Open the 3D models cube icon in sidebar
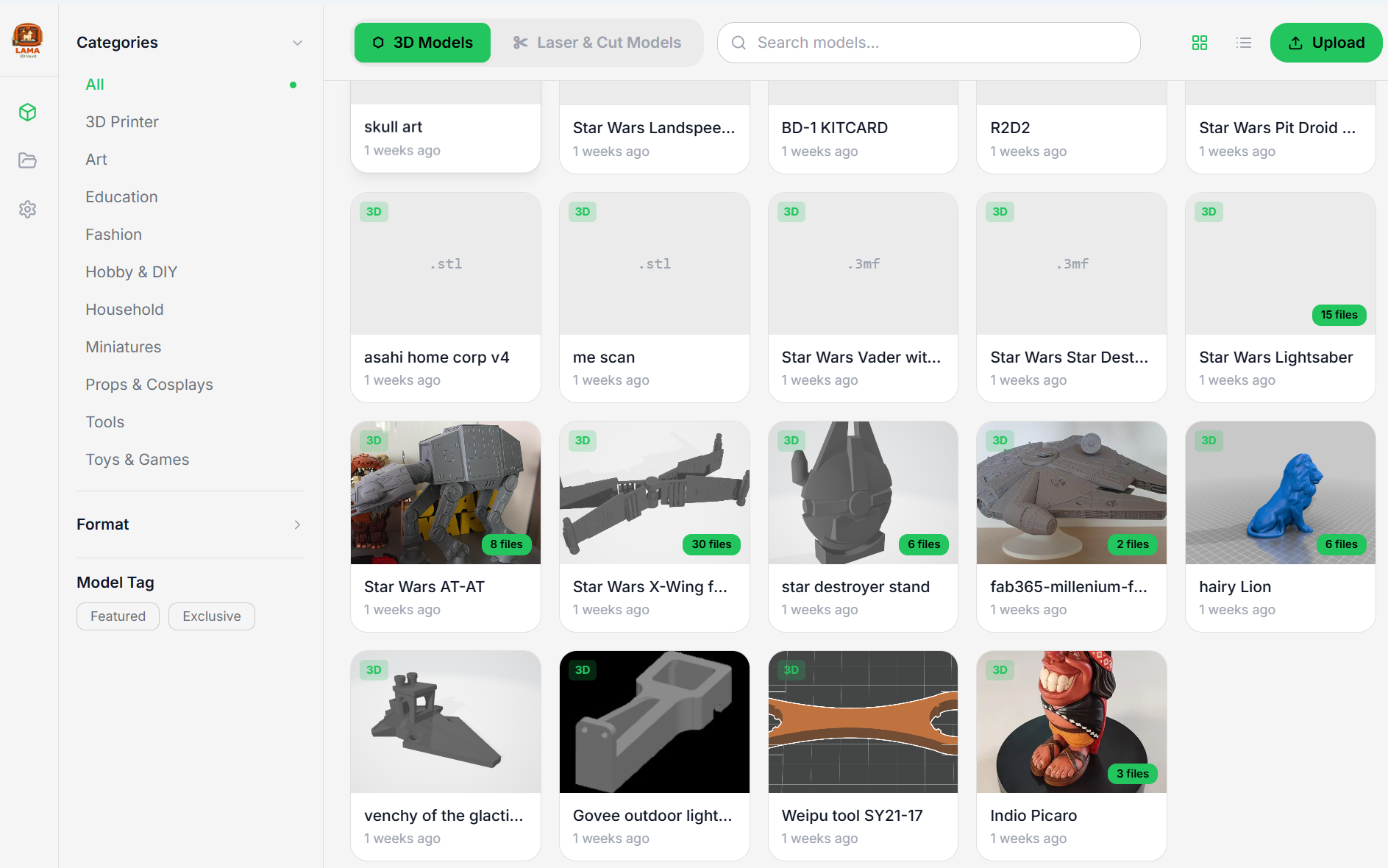 pos(28,112)
